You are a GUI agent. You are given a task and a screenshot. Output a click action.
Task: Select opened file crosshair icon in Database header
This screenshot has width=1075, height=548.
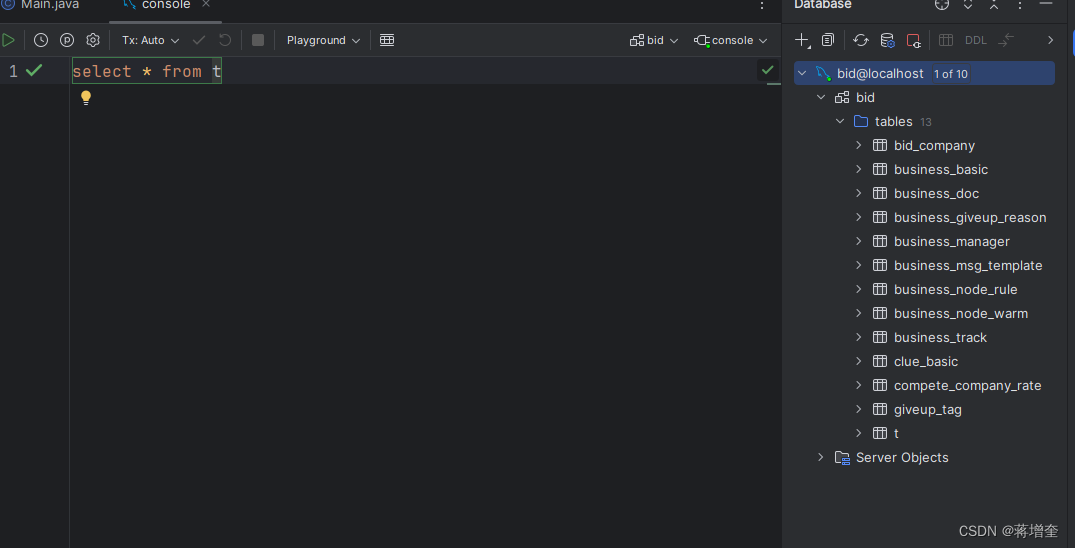click(x=942, y=4)
